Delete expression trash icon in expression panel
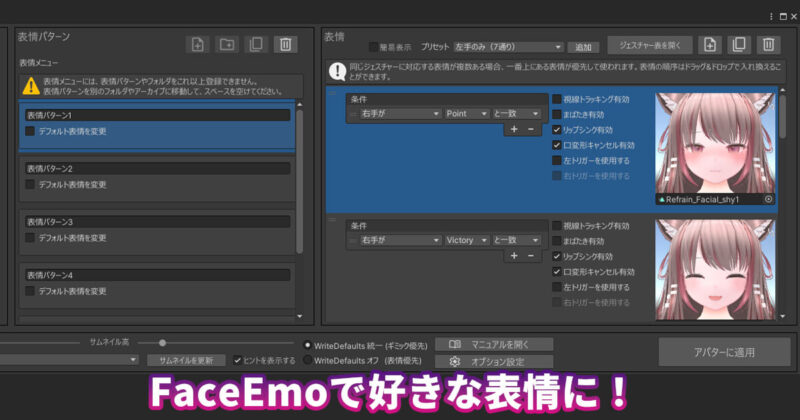 (768, 44)
